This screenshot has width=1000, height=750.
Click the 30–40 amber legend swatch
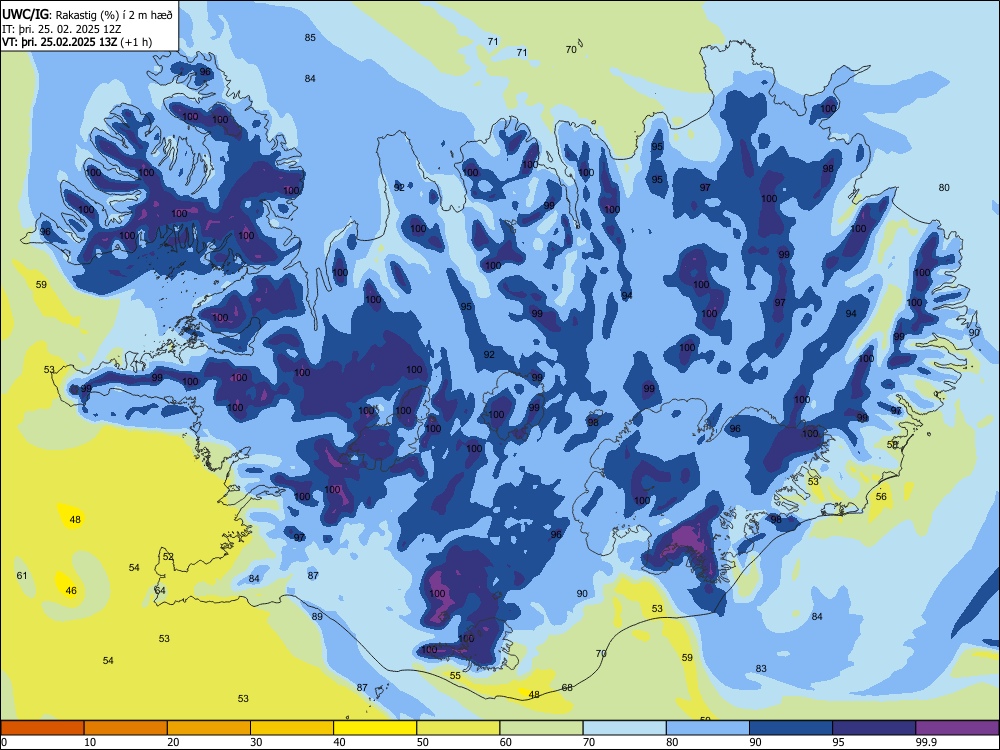point(292,728)
